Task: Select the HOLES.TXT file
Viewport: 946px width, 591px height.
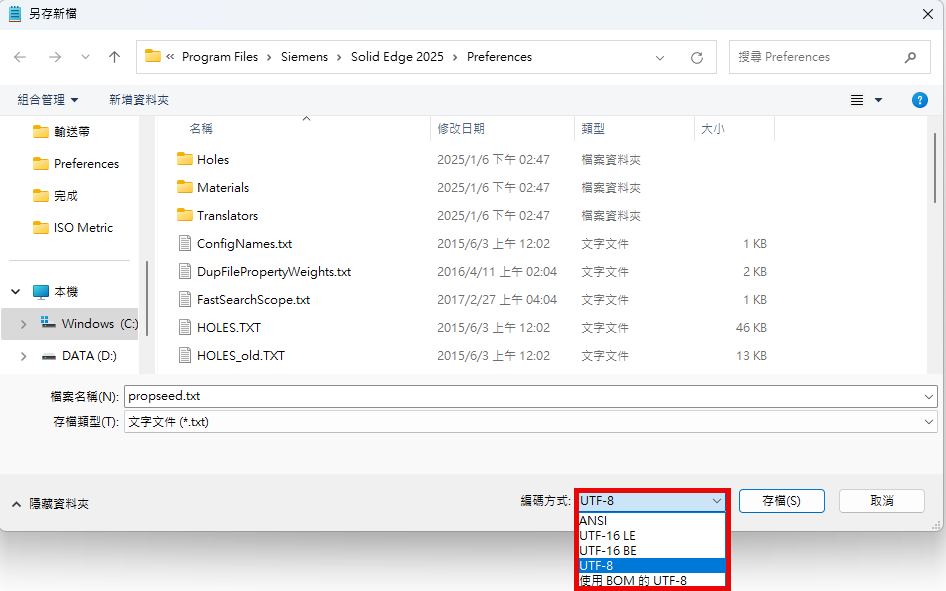Action: click(x=228, y=328)
